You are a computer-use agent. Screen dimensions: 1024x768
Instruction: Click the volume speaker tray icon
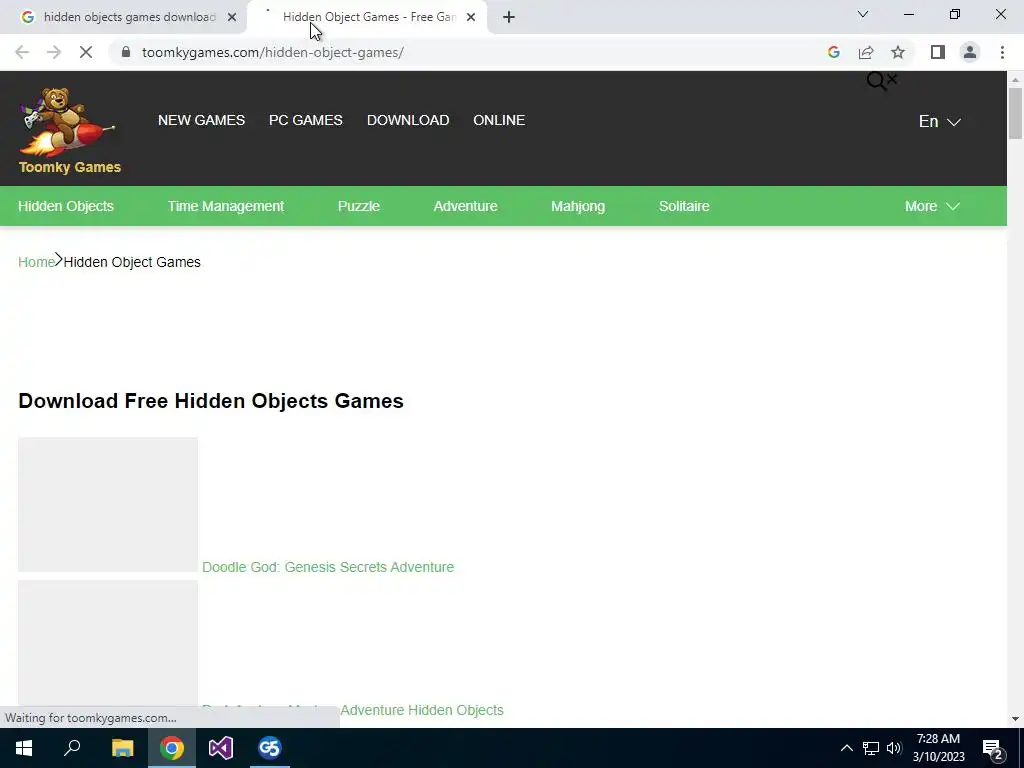[894, 748]
